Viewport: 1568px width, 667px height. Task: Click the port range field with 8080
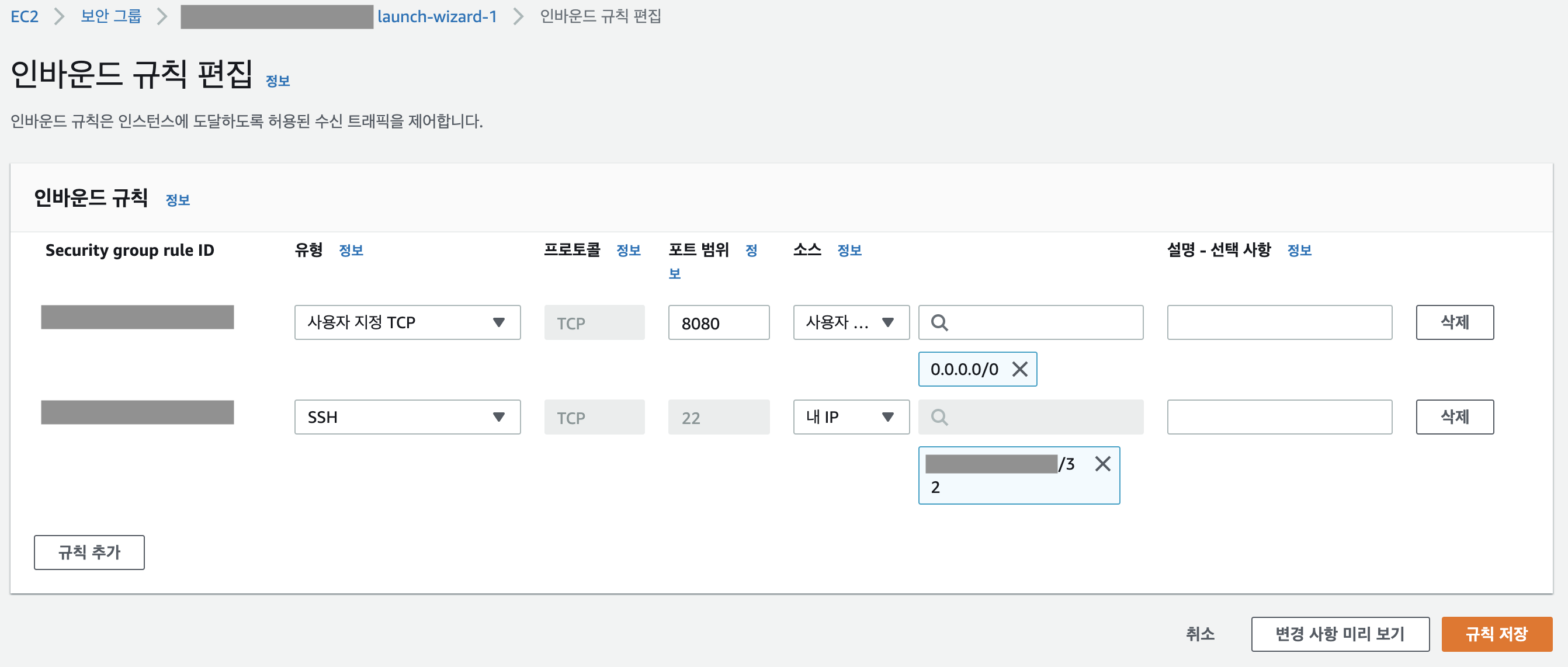tap(718, 322)
